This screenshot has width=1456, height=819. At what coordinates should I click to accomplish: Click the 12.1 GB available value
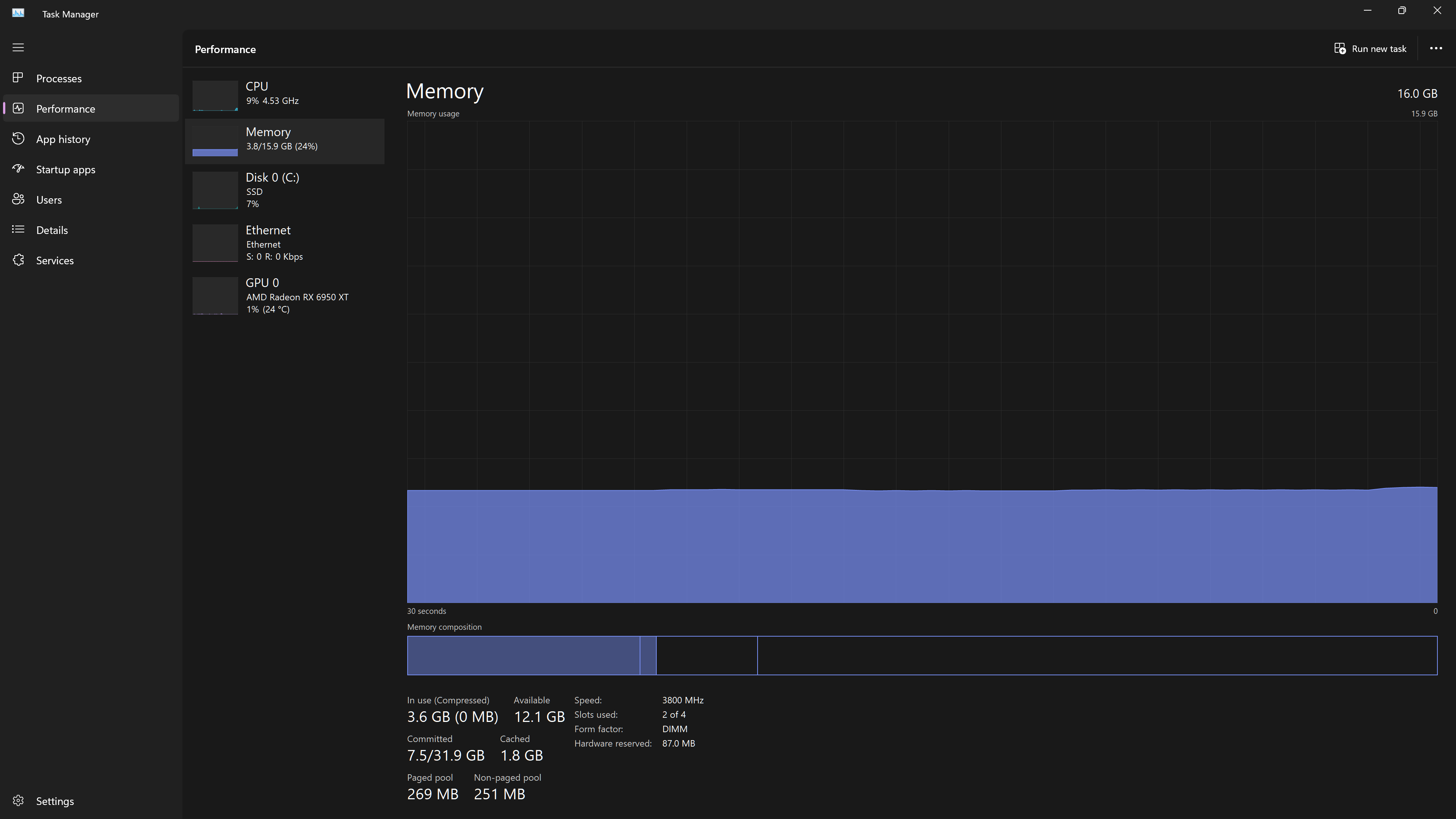point(539,717)
